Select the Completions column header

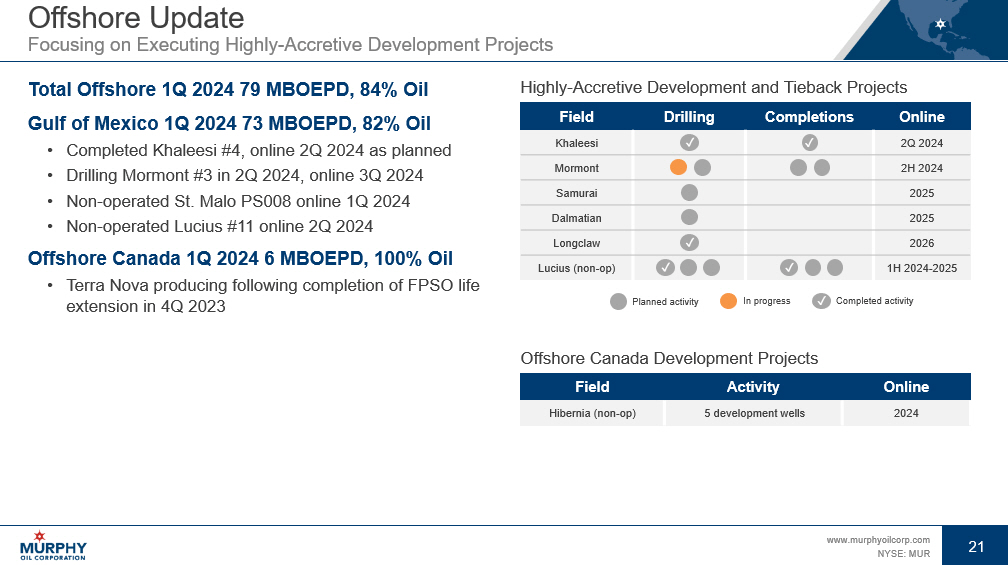809,117
